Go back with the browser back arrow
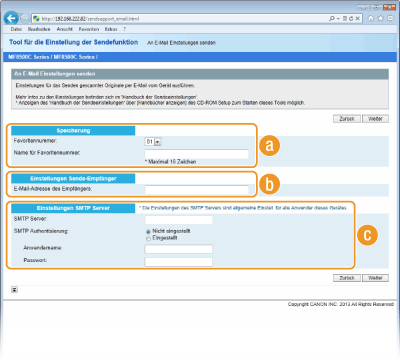 tap(11, 18)
